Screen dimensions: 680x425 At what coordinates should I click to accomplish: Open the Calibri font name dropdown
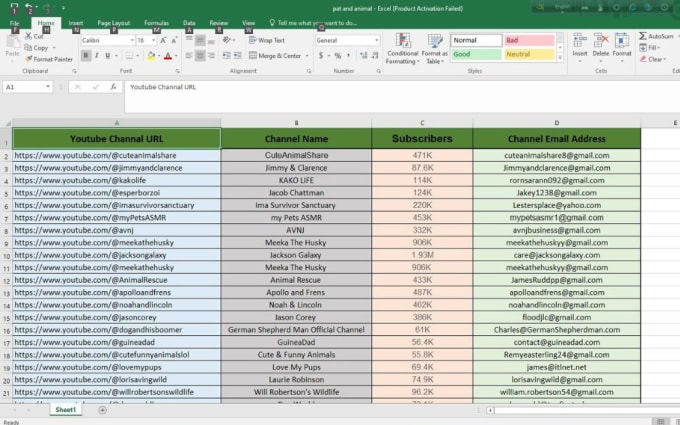point(132,40)
